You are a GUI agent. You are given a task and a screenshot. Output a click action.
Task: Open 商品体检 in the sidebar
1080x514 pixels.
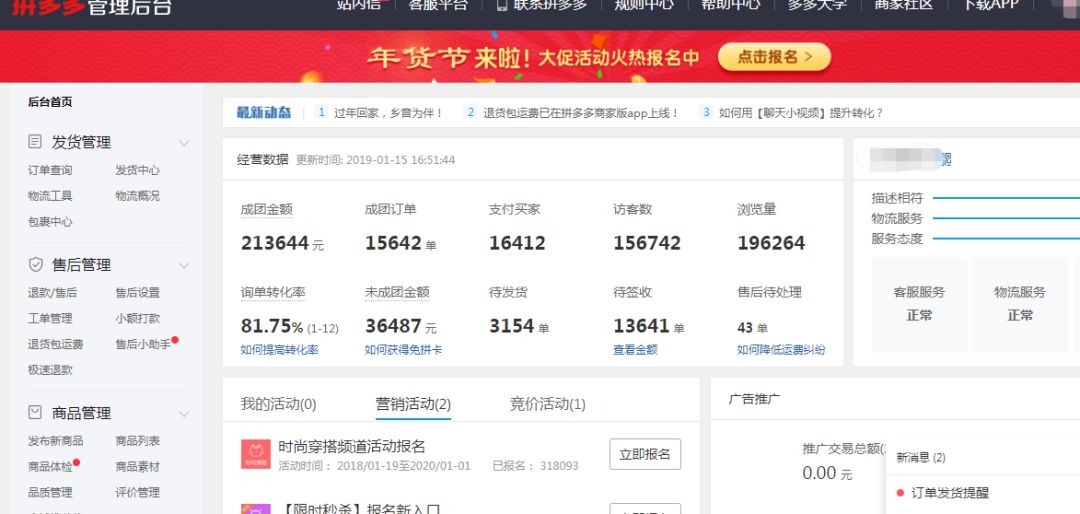pyautogui.click(x=50, y=467)
